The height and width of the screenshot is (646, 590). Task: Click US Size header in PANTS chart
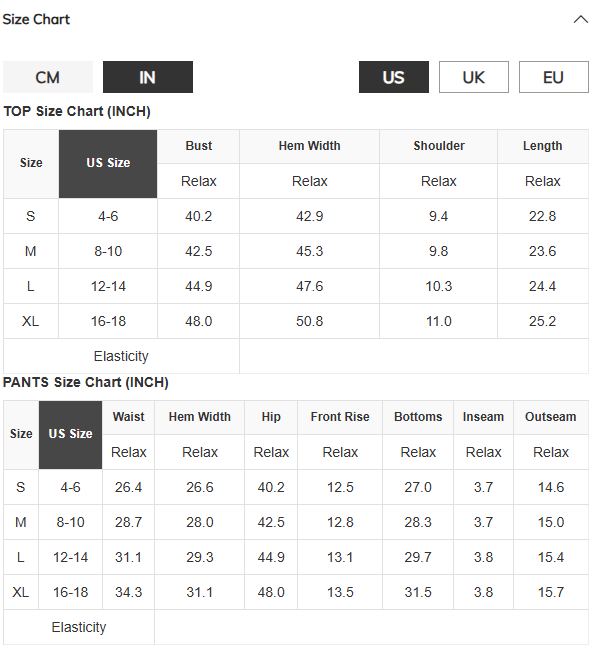(70, 435)
